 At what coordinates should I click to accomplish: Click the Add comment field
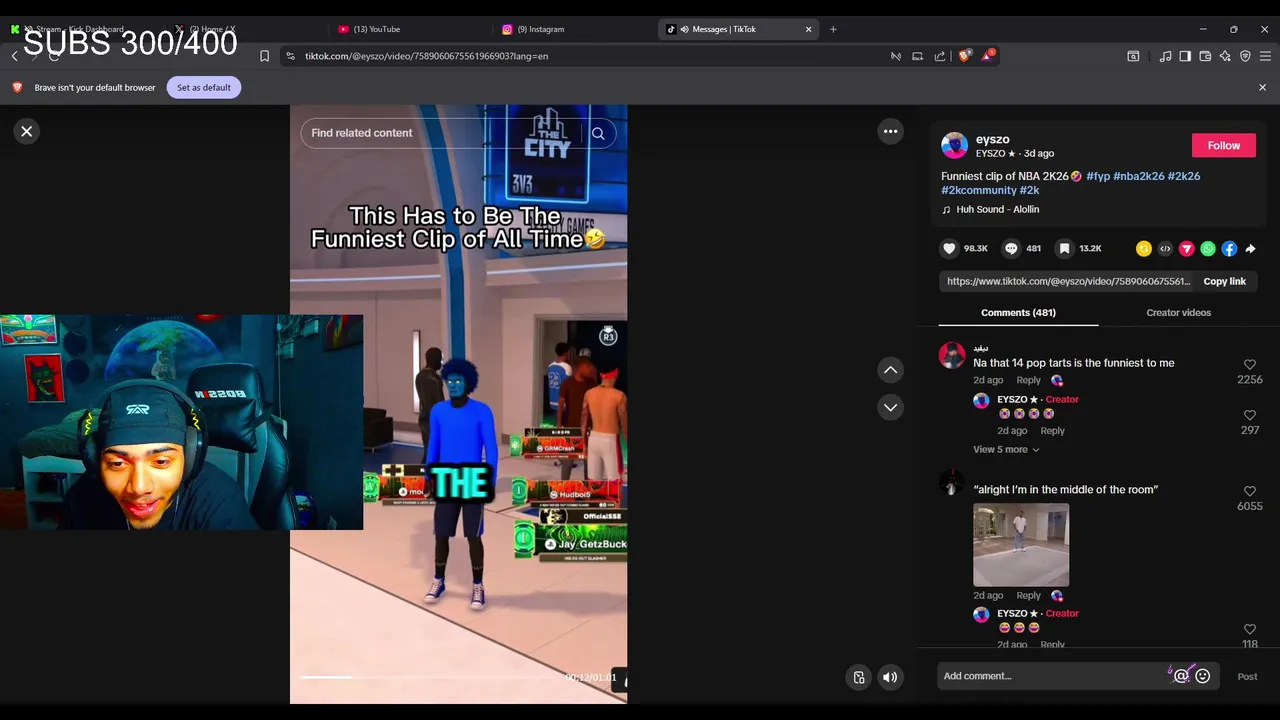pyautogui.click(x=1050, y=676)
